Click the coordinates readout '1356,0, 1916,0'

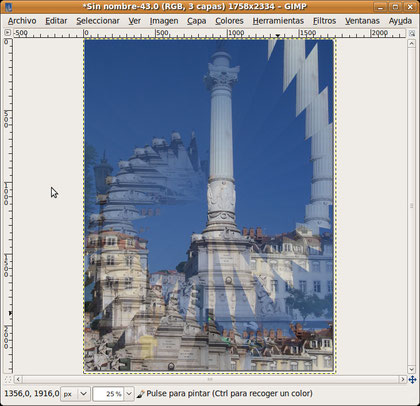tap(32, 394)
